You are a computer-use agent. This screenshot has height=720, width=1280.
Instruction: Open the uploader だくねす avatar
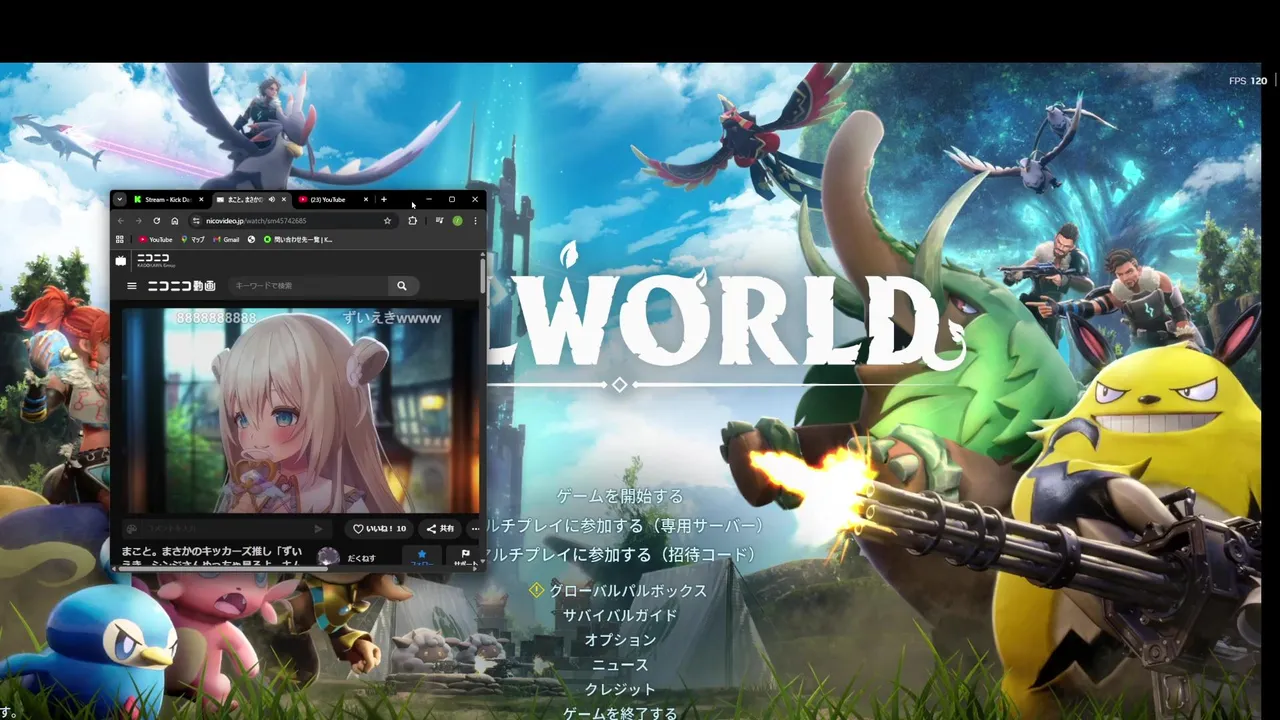[x=328, y=557]
